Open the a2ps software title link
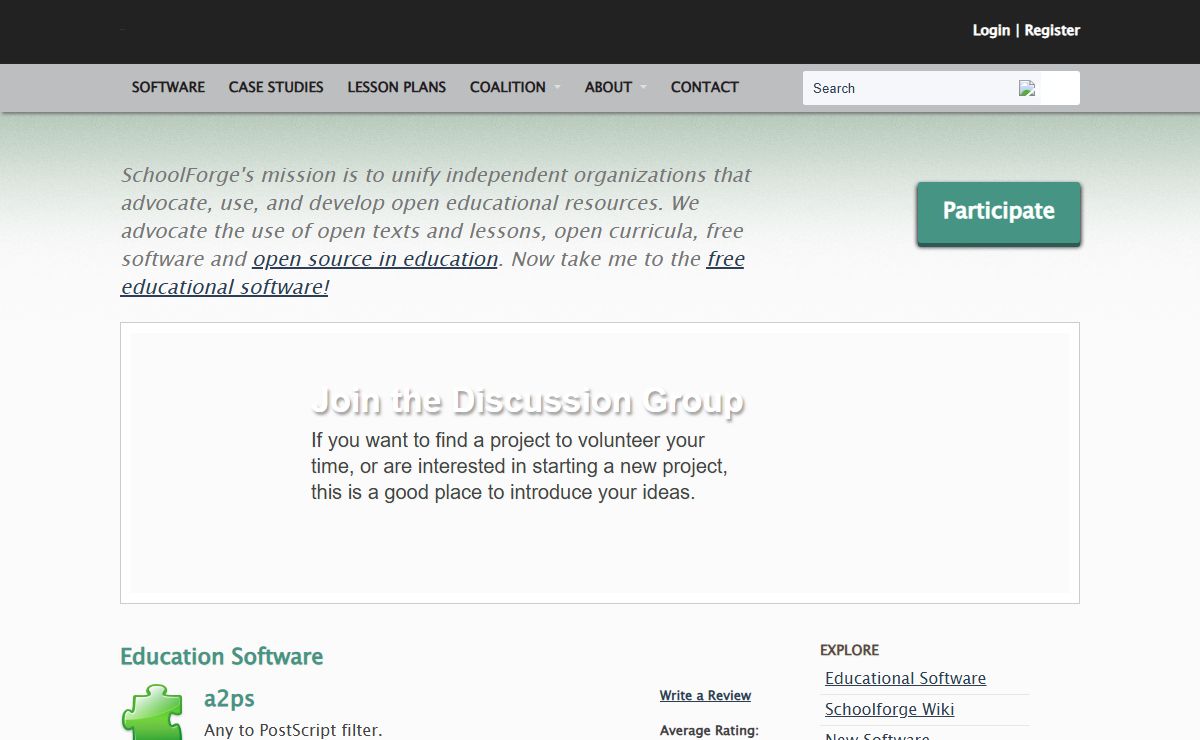 [x=229, y=698]
